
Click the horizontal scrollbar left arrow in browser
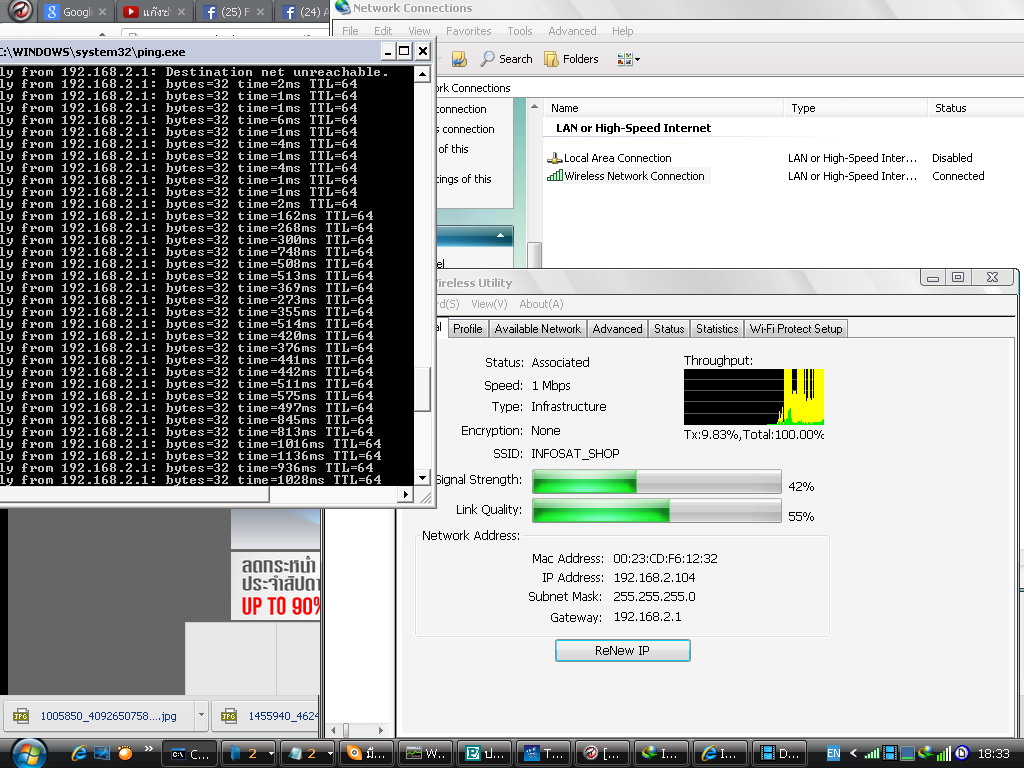tap(334, 730)
